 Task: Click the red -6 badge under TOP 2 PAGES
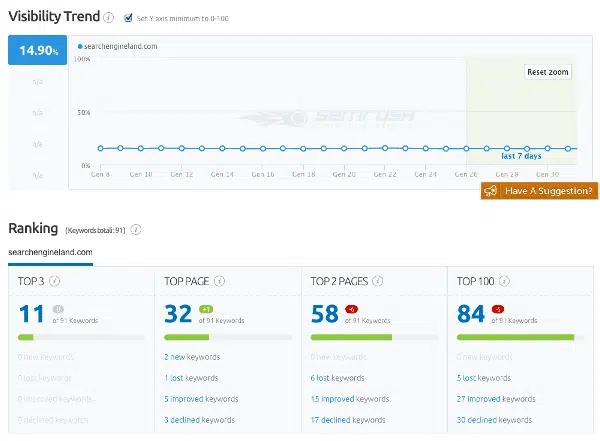[x=351, y=309]
